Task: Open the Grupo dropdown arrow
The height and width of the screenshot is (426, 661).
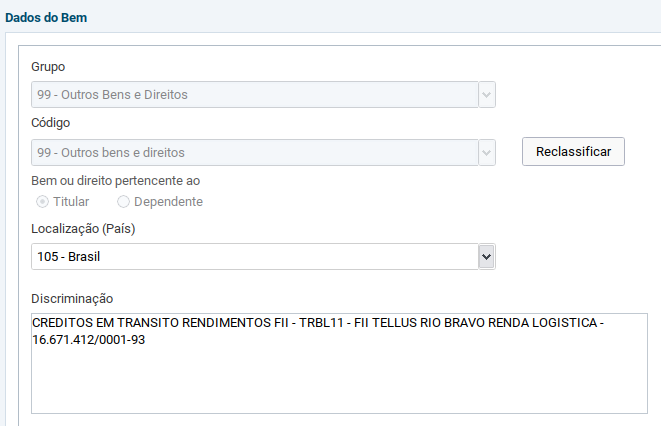Action: [x=487, y=95]
